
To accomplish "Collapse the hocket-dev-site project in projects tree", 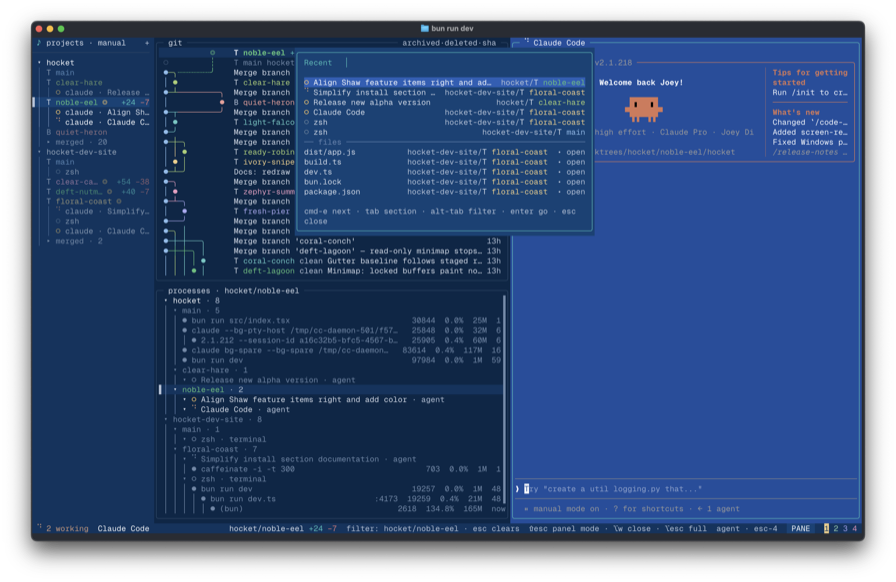I will click(39, 152).
